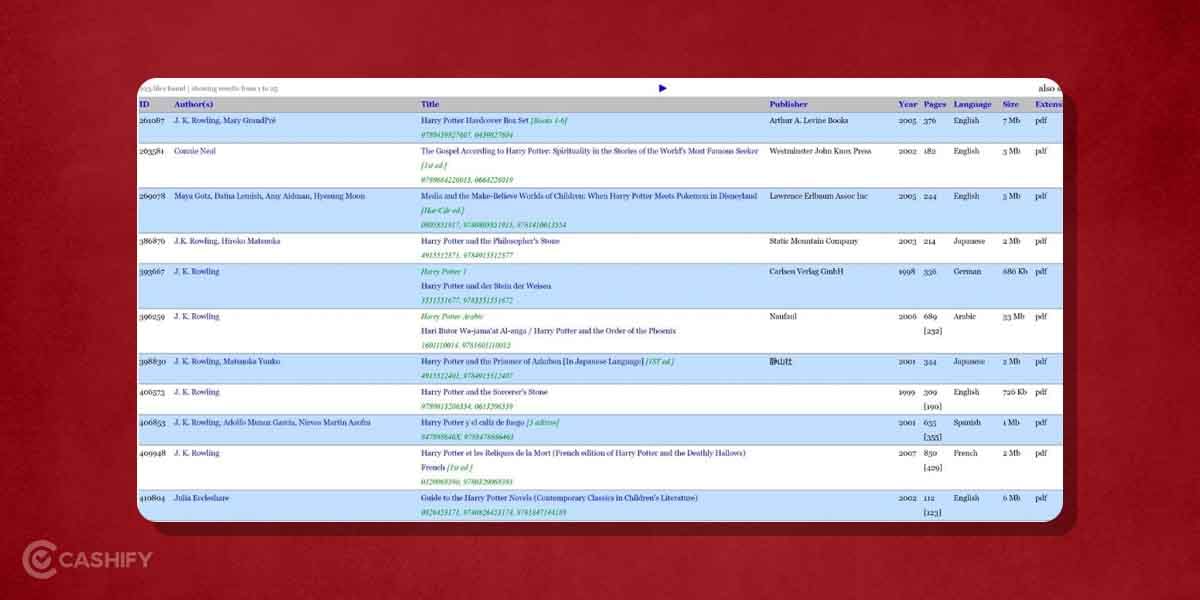Open author J. K. Rowling, Matsuoka Yuuko
Screen dimensions: 1200x600
[229, 361]
